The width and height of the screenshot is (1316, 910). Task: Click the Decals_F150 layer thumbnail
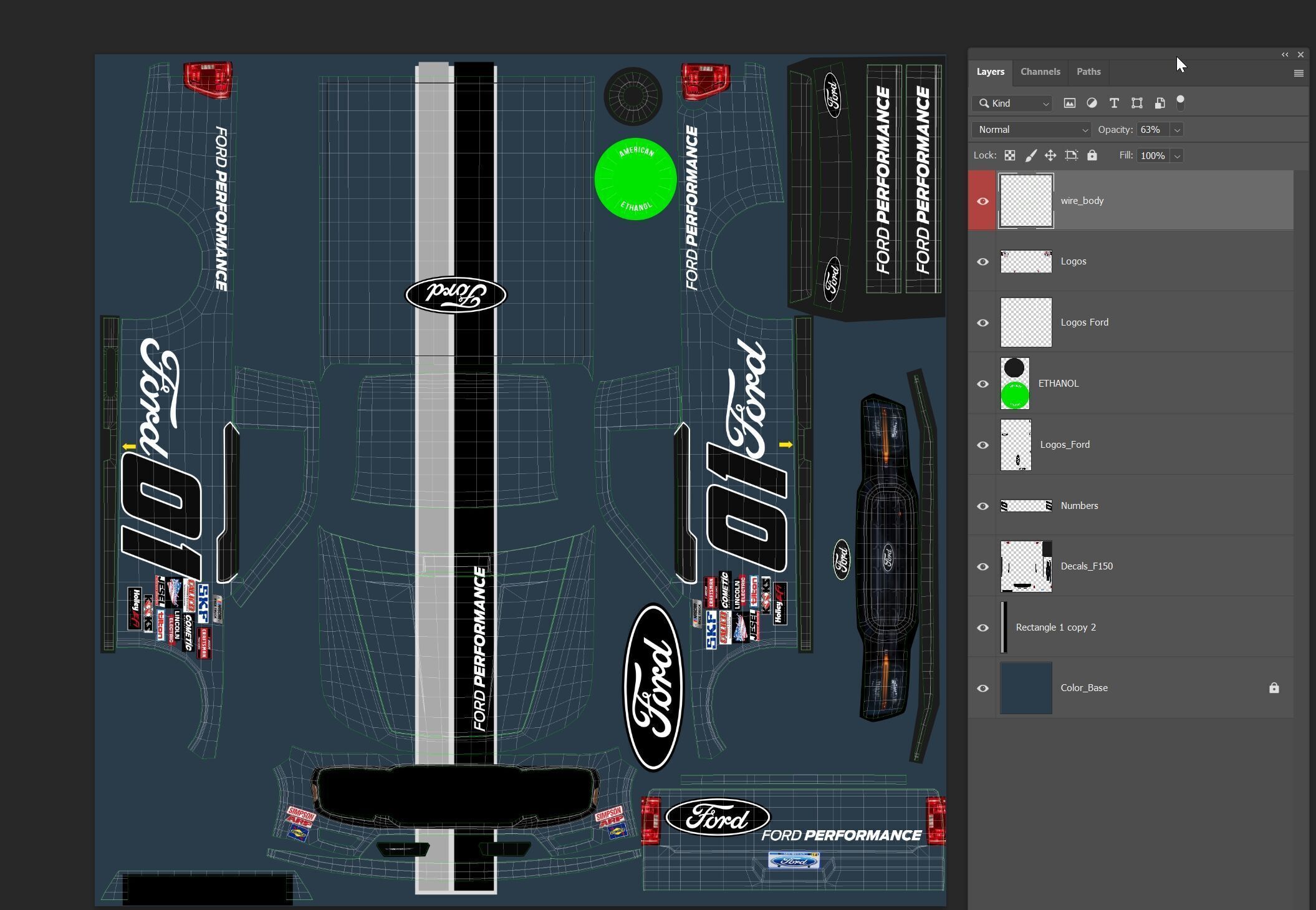1026,566
